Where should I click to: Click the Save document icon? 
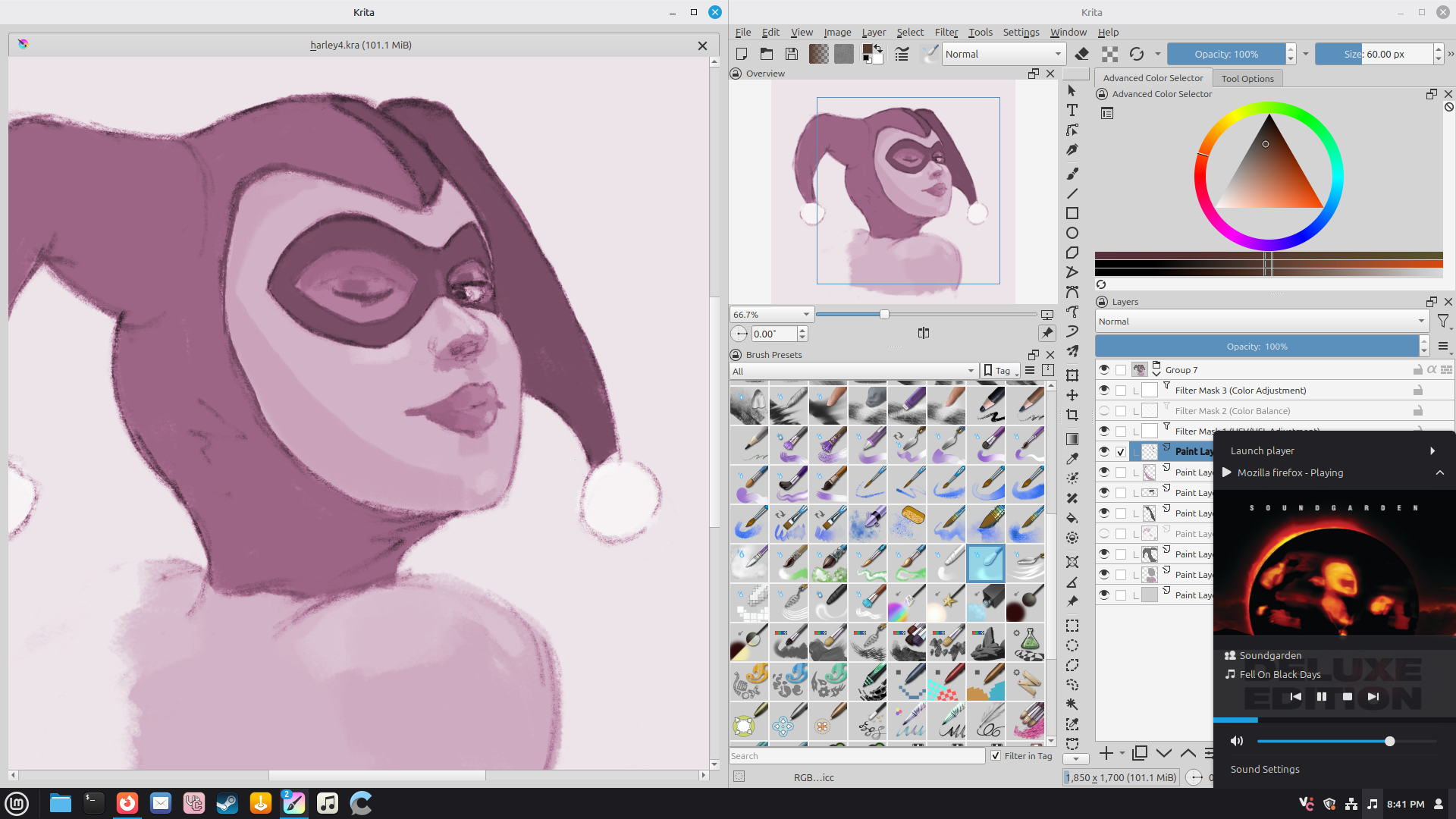792,54
